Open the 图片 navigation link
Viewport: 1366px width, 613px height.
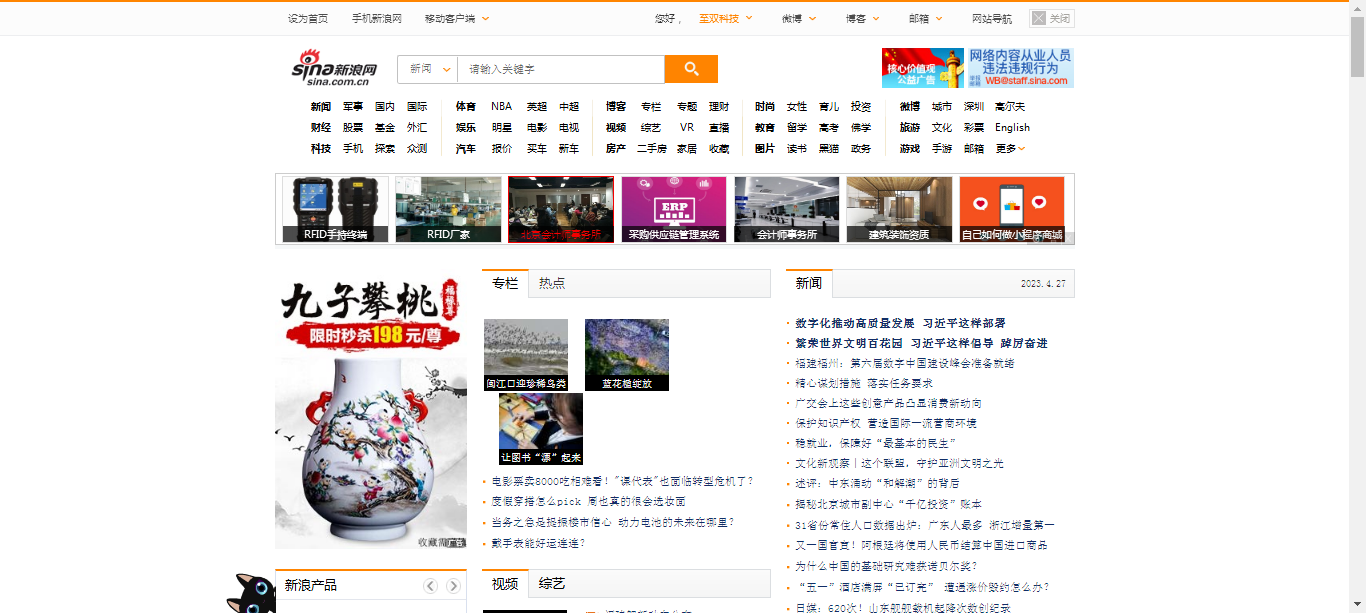[765, 148]
